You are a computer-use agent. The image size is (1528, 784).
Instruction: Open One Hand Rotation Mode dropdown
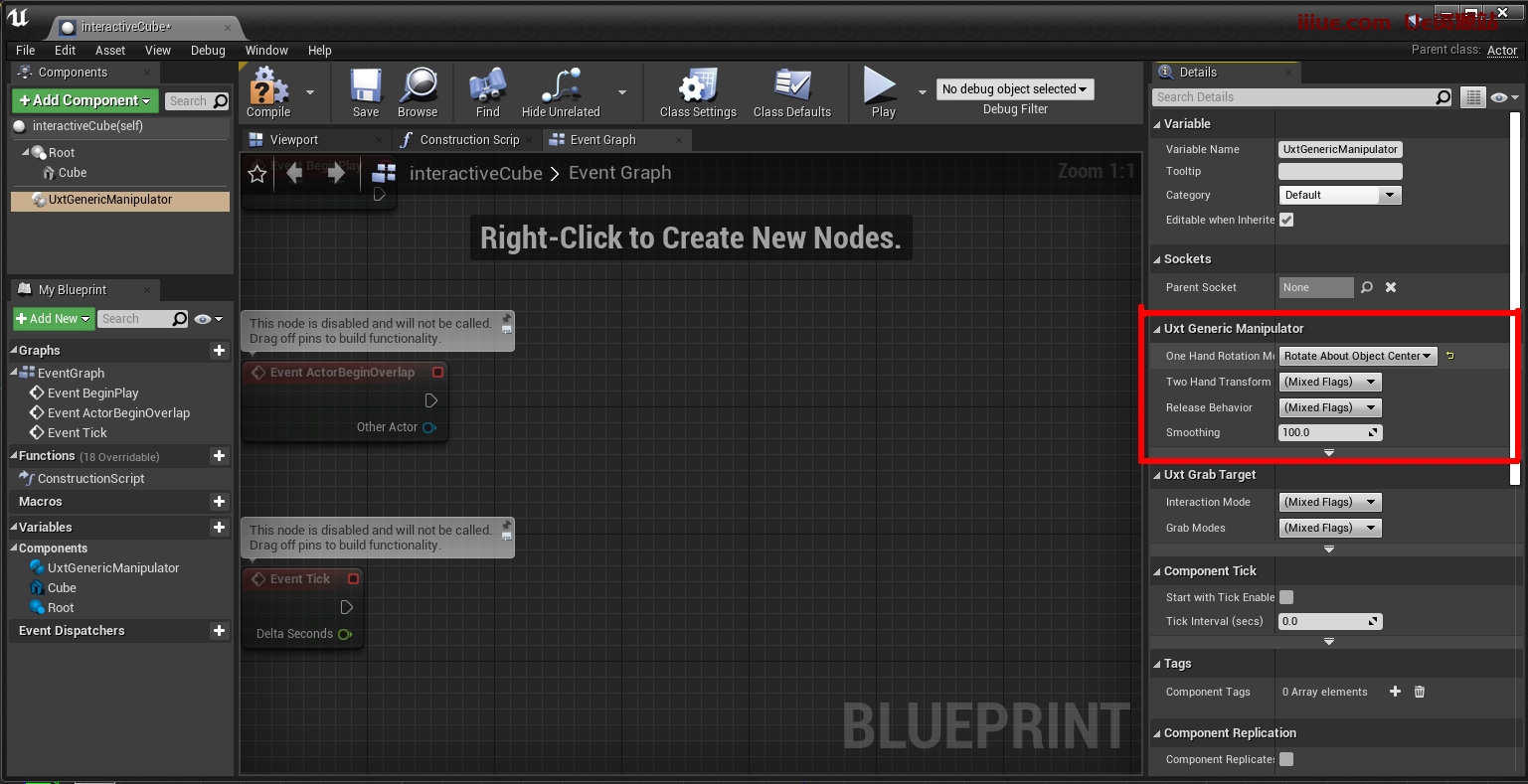click(x=1357, y=356)
